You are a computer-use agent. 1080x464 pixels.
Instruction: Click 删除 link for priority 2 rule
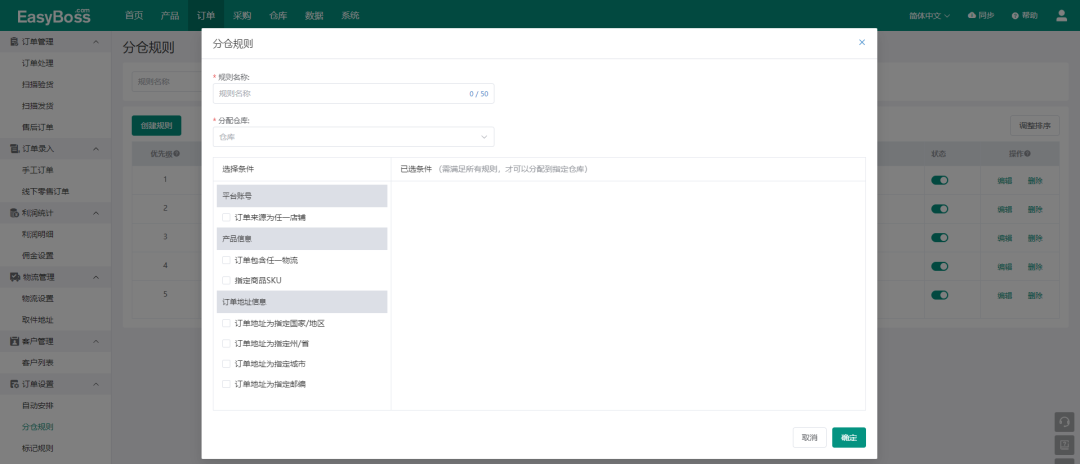pyautogui.click(x=1035, y=209)
